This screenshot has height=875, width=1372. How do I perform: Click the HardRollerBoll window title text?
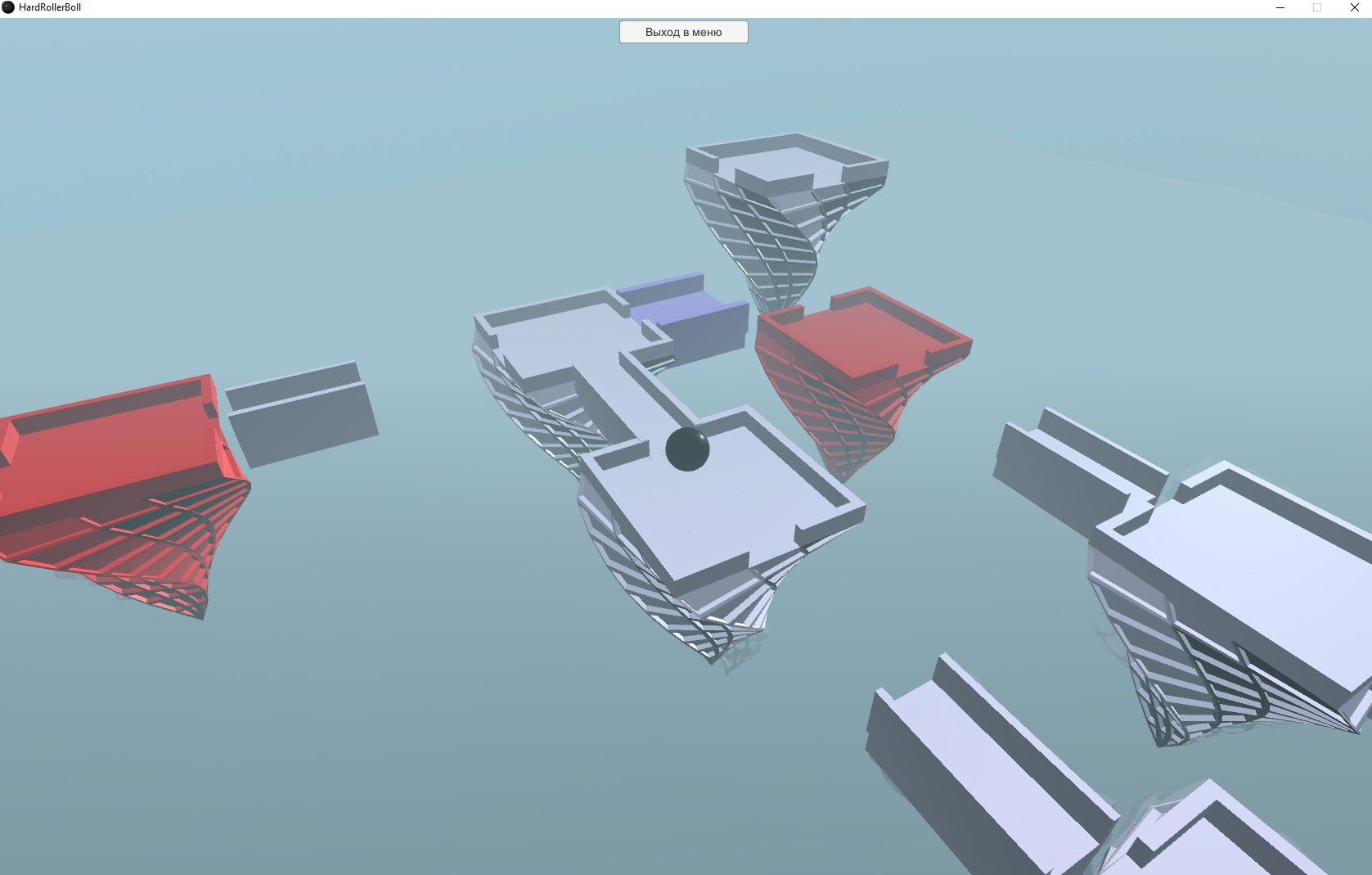(x=50, y=7)
